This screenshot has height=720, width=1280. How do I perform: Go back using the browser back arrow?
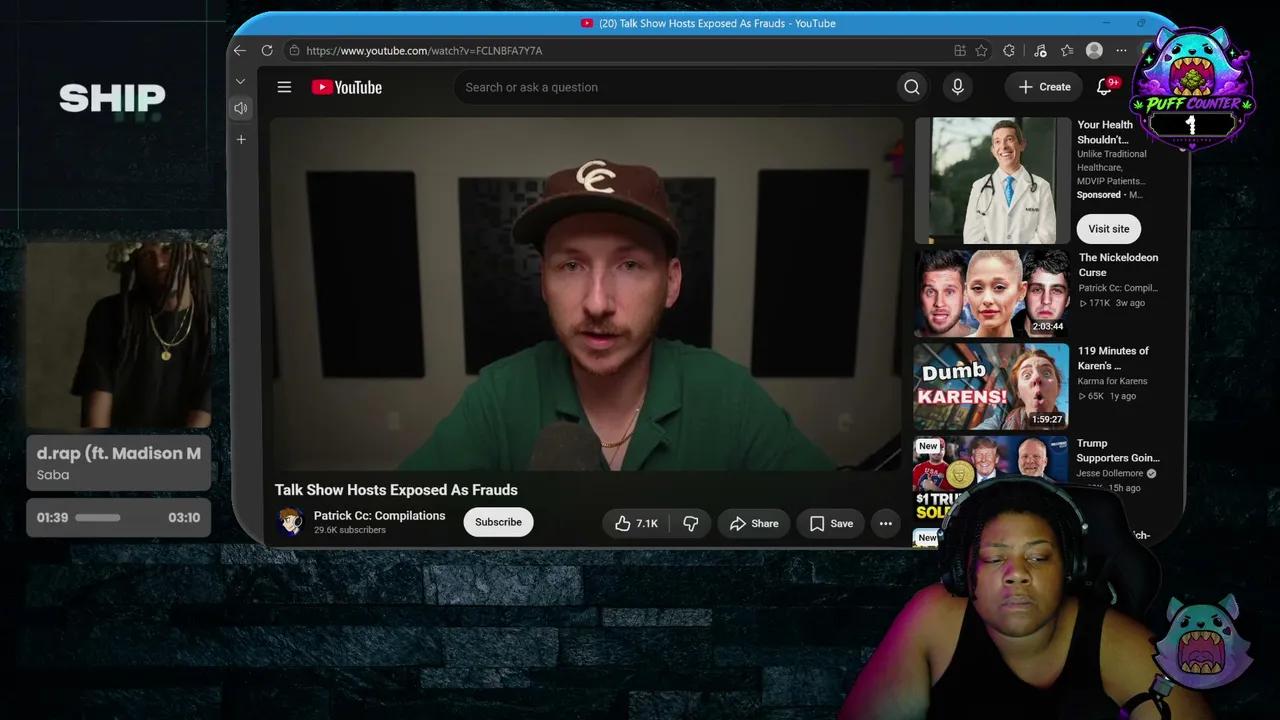click(240, 50)
